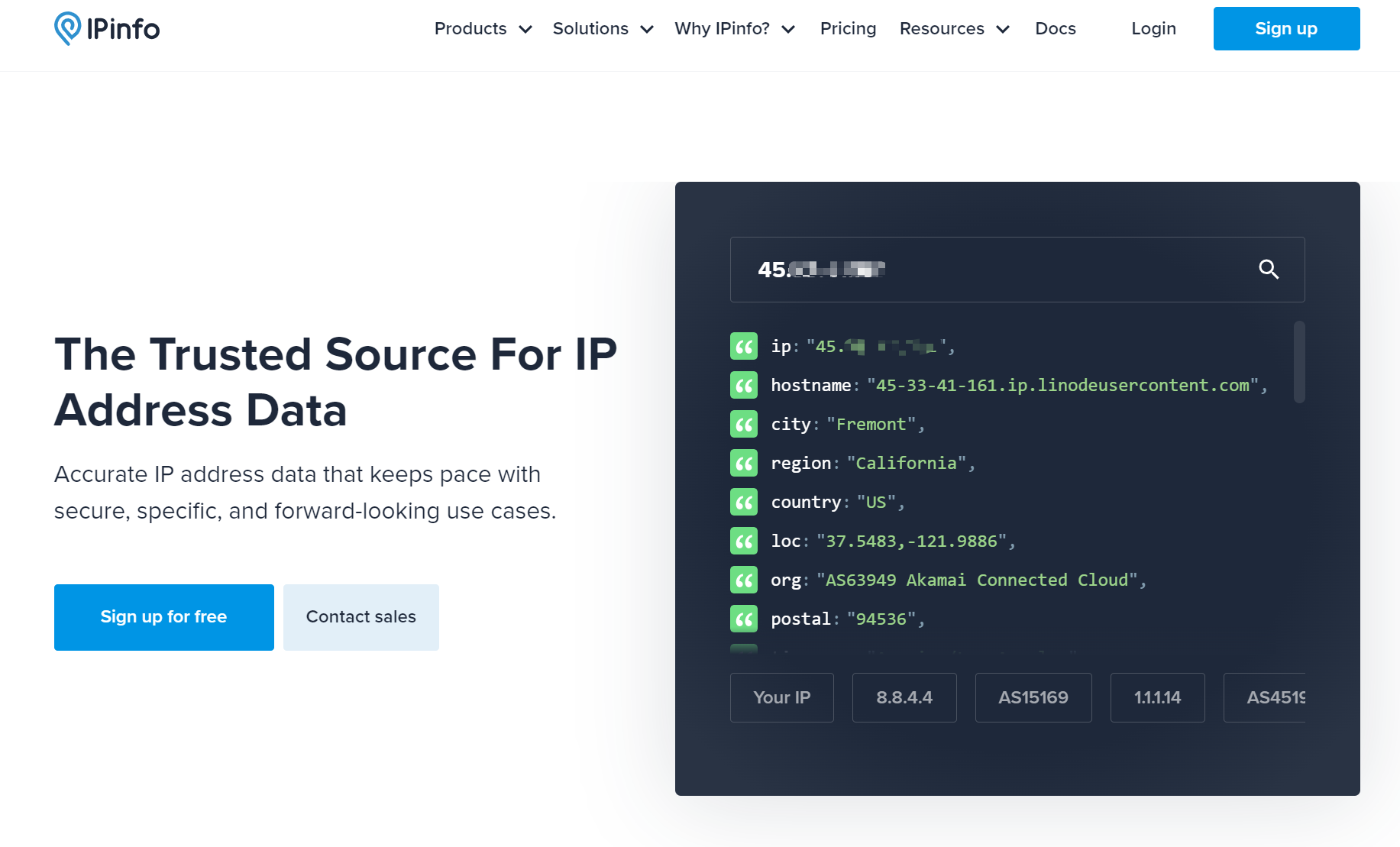Select the partially visible AS4519 chip
Image resolution: width=1400 pixels, height=847 pixels.
1265,697
